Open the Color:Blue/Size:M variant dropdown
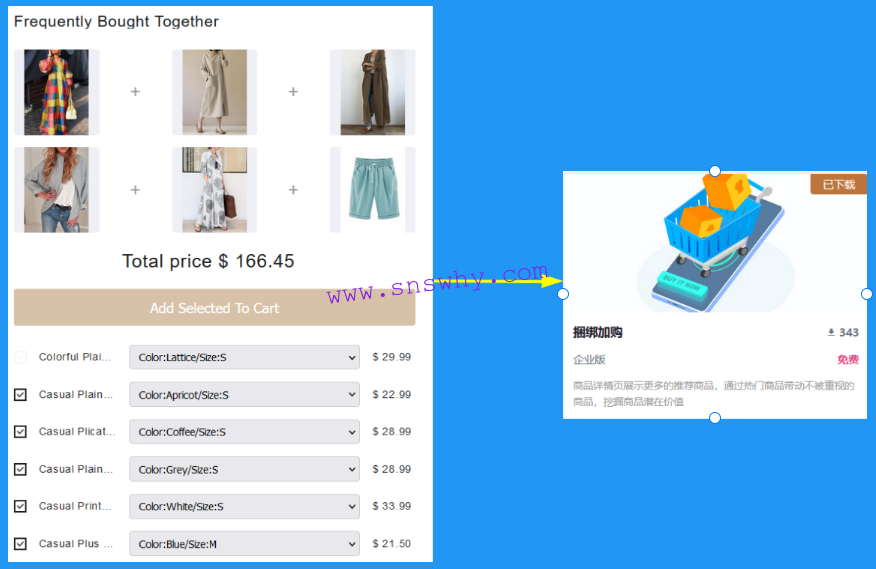This screenshot has width=876, height=569. 244,544
